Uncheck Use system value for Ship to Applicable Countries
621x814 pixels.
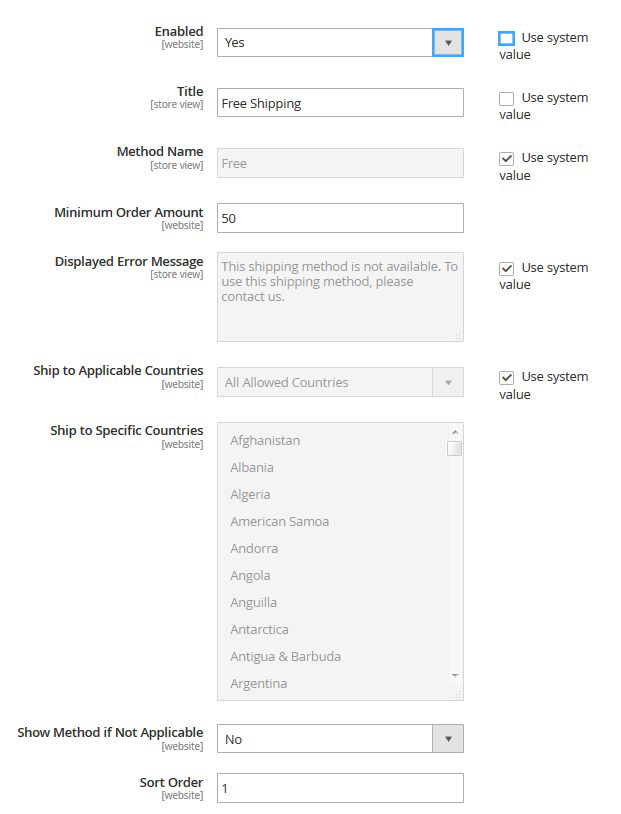[x=506, y=377]
